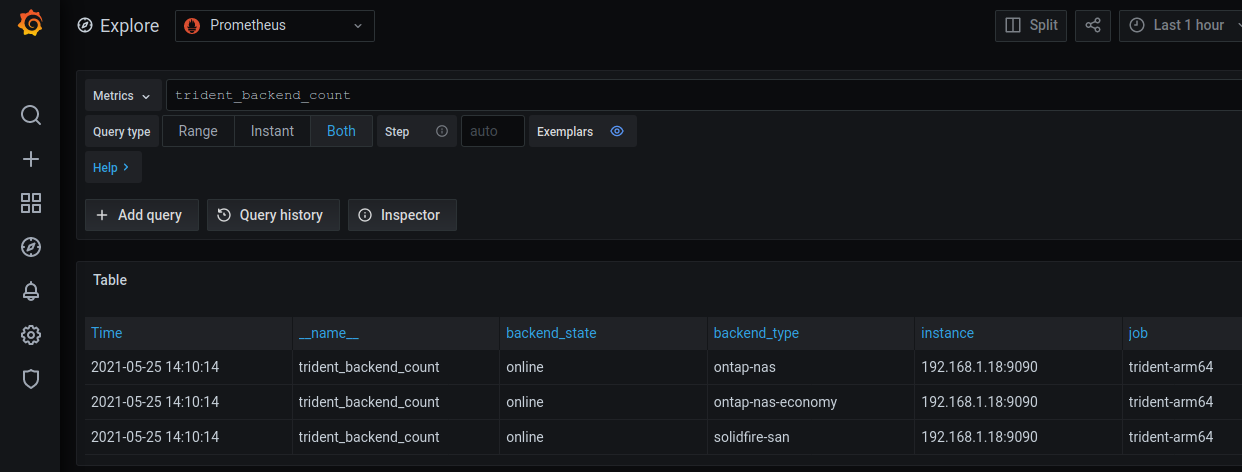
Task: Select Range query type
Action: (x=198, y=131)
